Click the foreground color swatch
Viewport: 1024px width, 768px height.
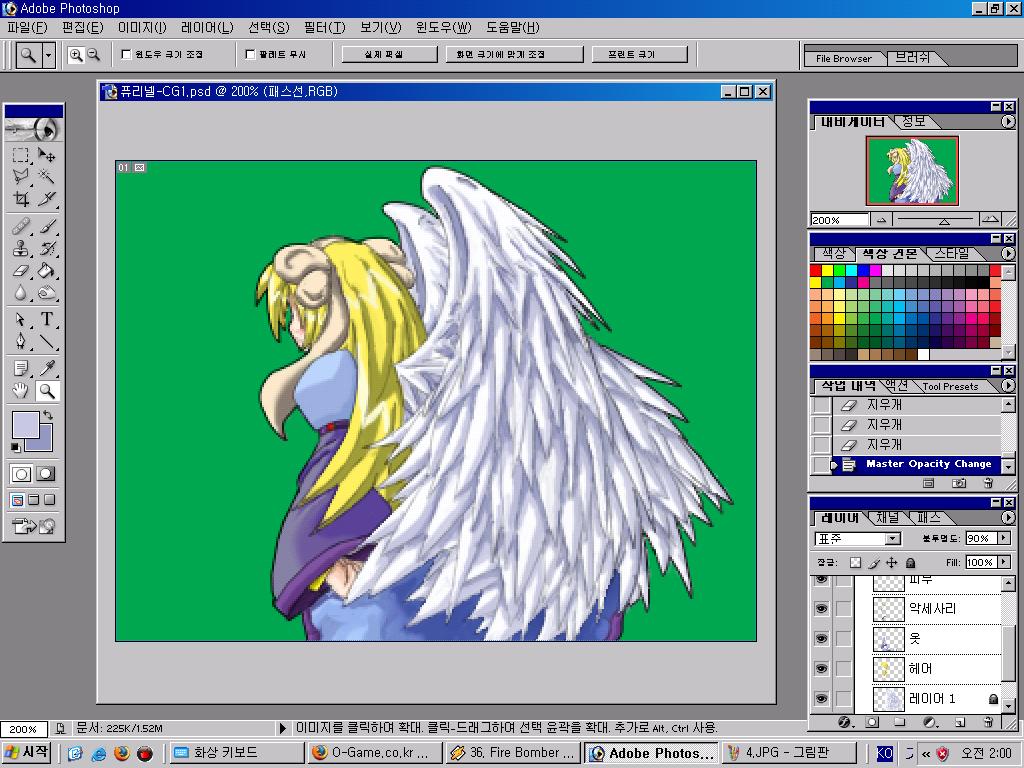pyautogui.click(x=24, y=423)
